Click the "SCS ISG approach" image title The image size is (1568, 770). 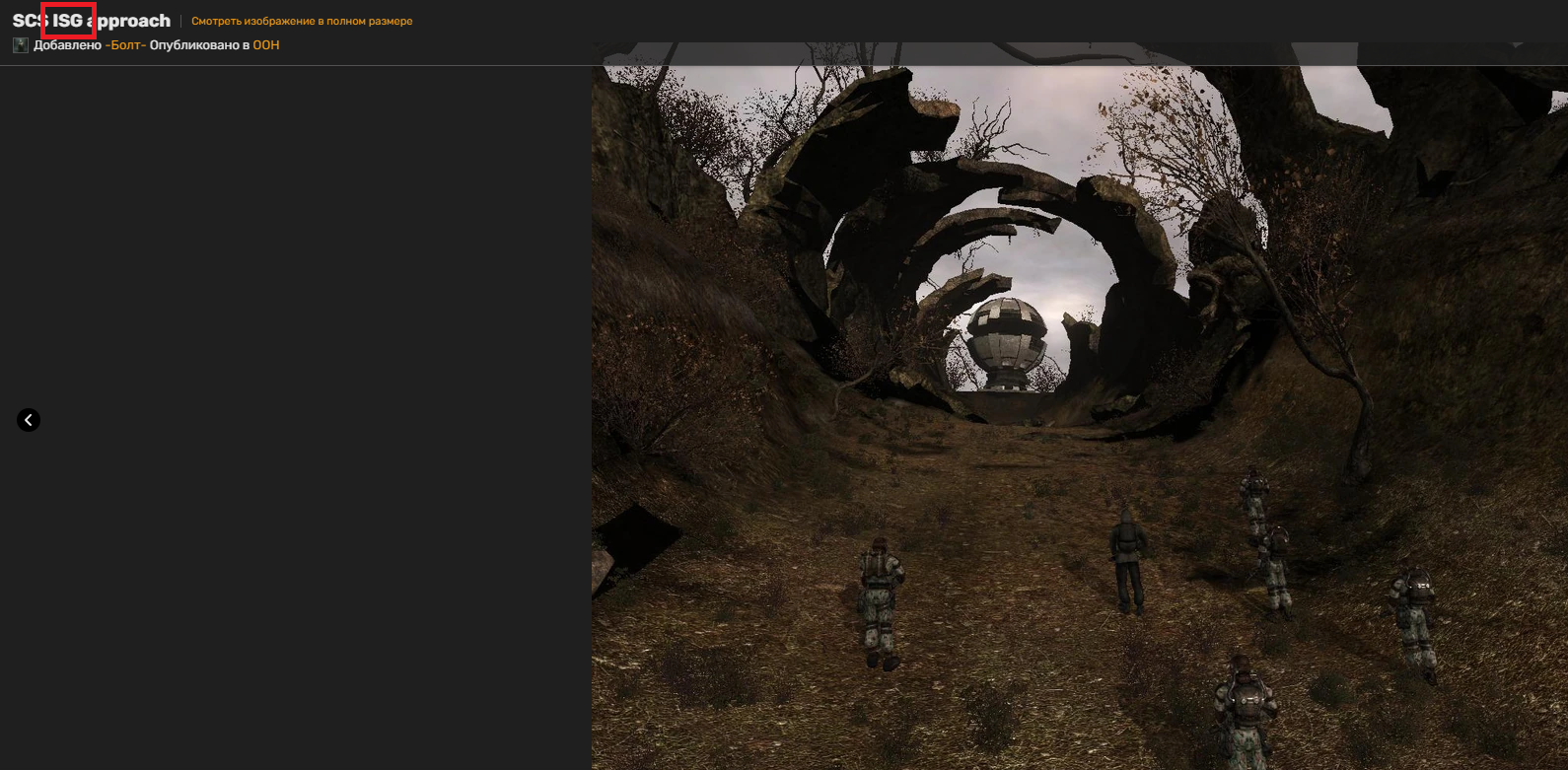tap(92, 21)
